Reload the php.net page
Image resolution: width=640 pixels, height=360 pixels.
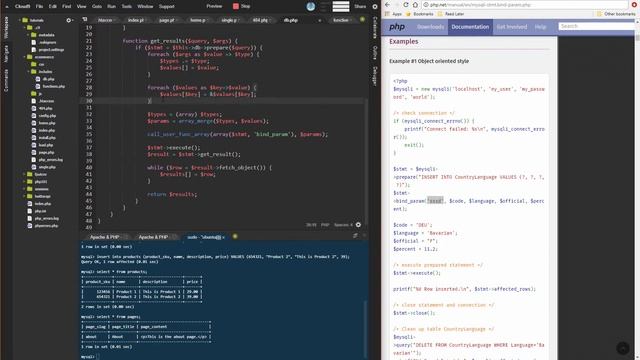(406, 4)
